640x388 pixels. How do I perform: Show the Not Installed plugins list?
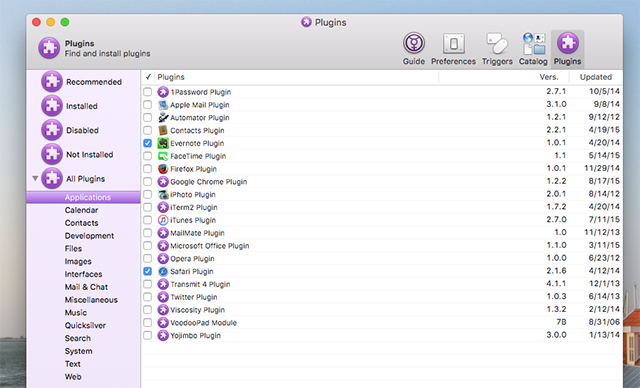point(90,155)
